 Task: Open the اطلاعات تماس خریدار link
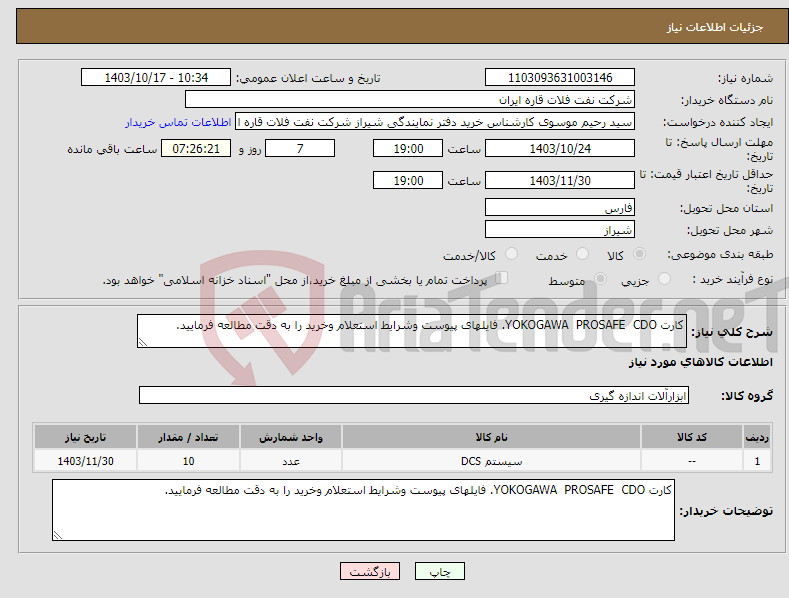tap(178, 122)
